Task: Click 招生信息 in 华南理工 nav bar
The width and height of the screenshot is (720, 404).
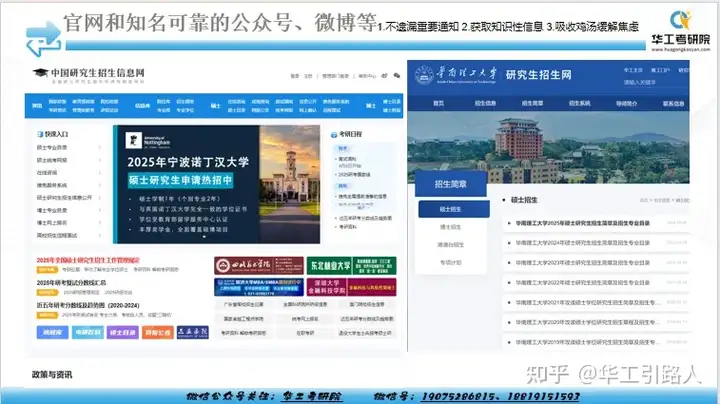Action: (x=485, y=104)
